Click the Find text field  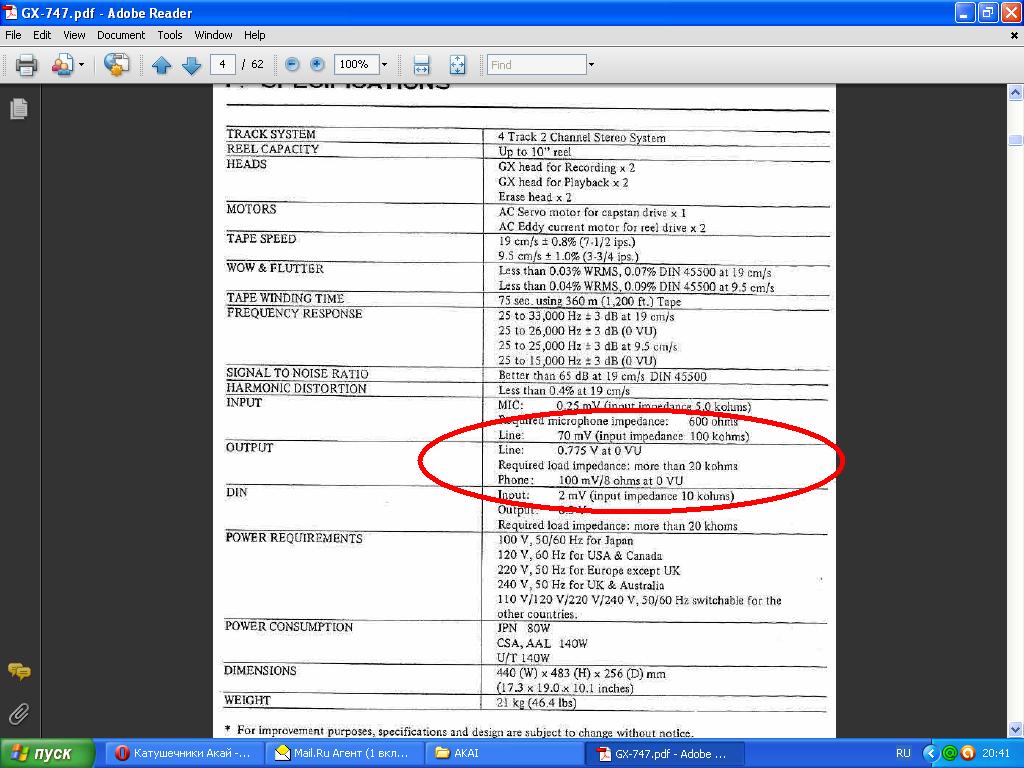[535, 65]
